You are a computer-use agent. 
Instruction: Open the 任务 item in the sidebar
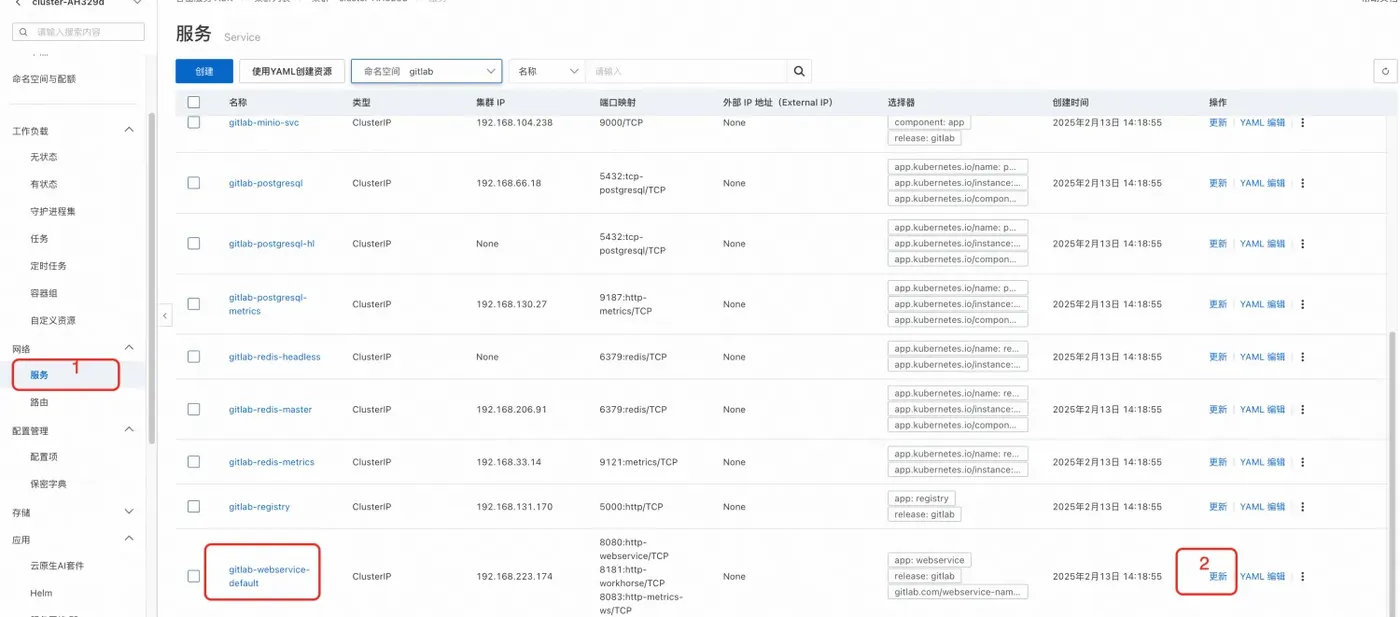tap(39, 238)
